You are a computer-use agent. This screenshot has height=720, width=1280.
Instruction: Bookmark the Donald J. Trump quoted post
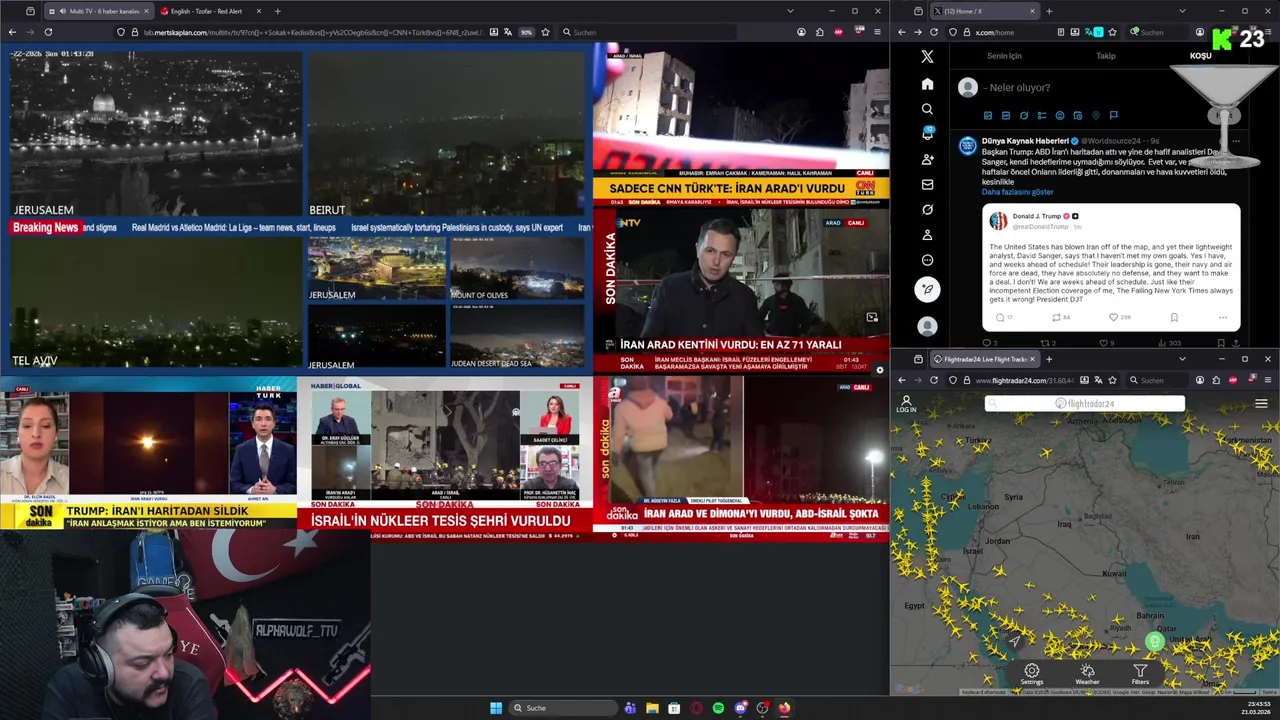coord(1174,317)
